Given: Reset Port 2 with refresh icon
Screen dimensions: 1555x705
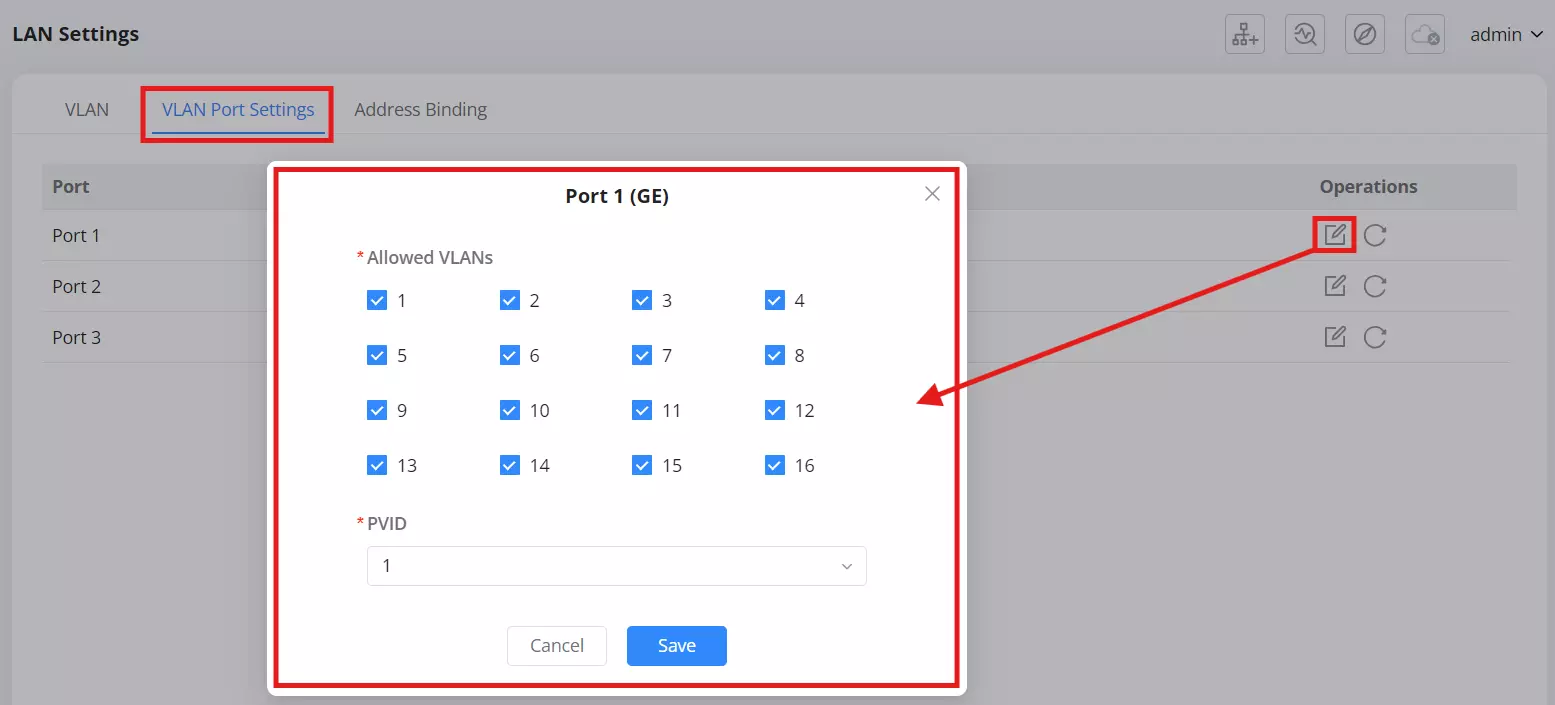Looking at the screenshot, I should (1375, 286).
